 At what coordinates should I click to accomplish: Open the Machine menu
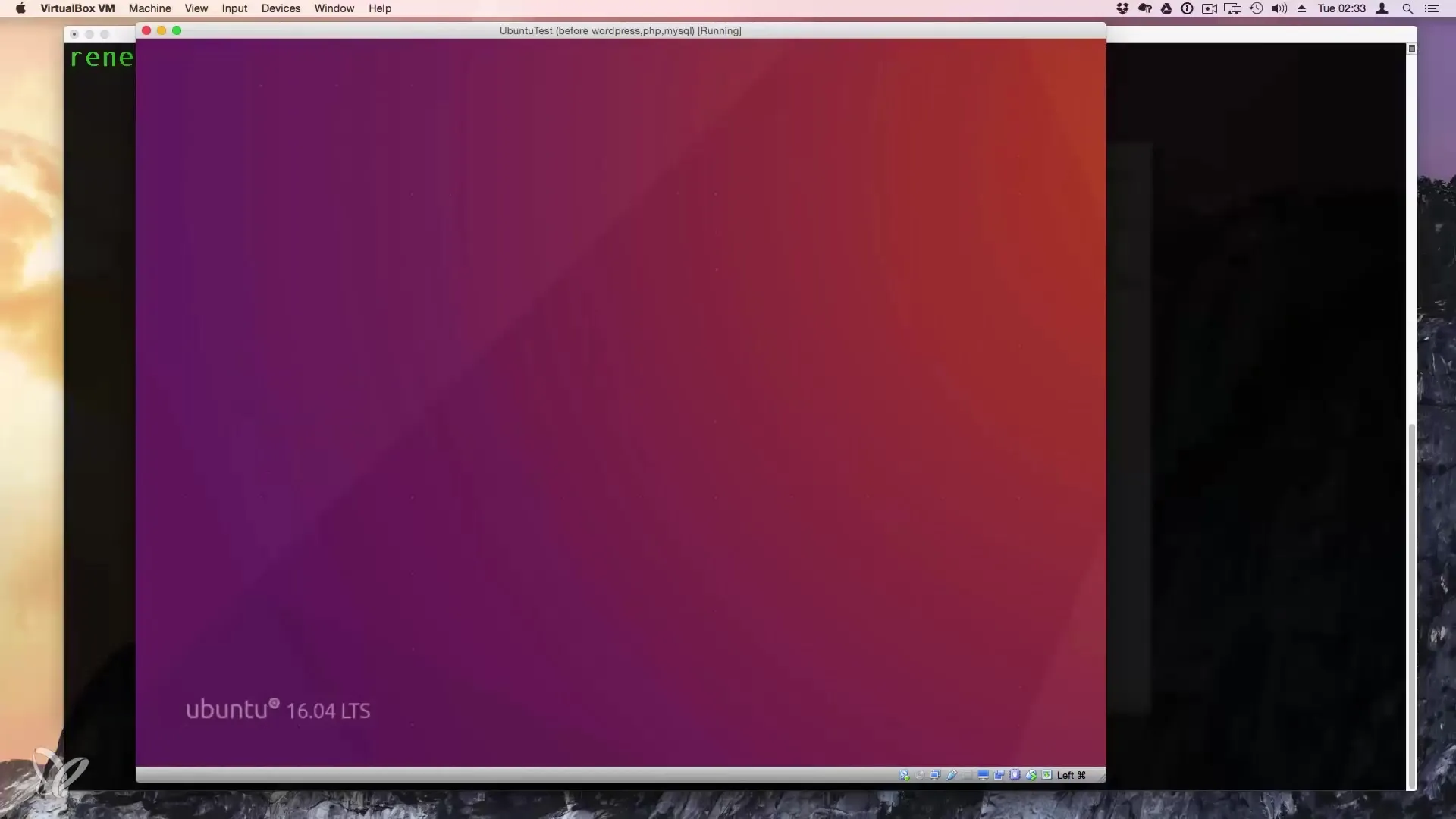tap(150, 8)
